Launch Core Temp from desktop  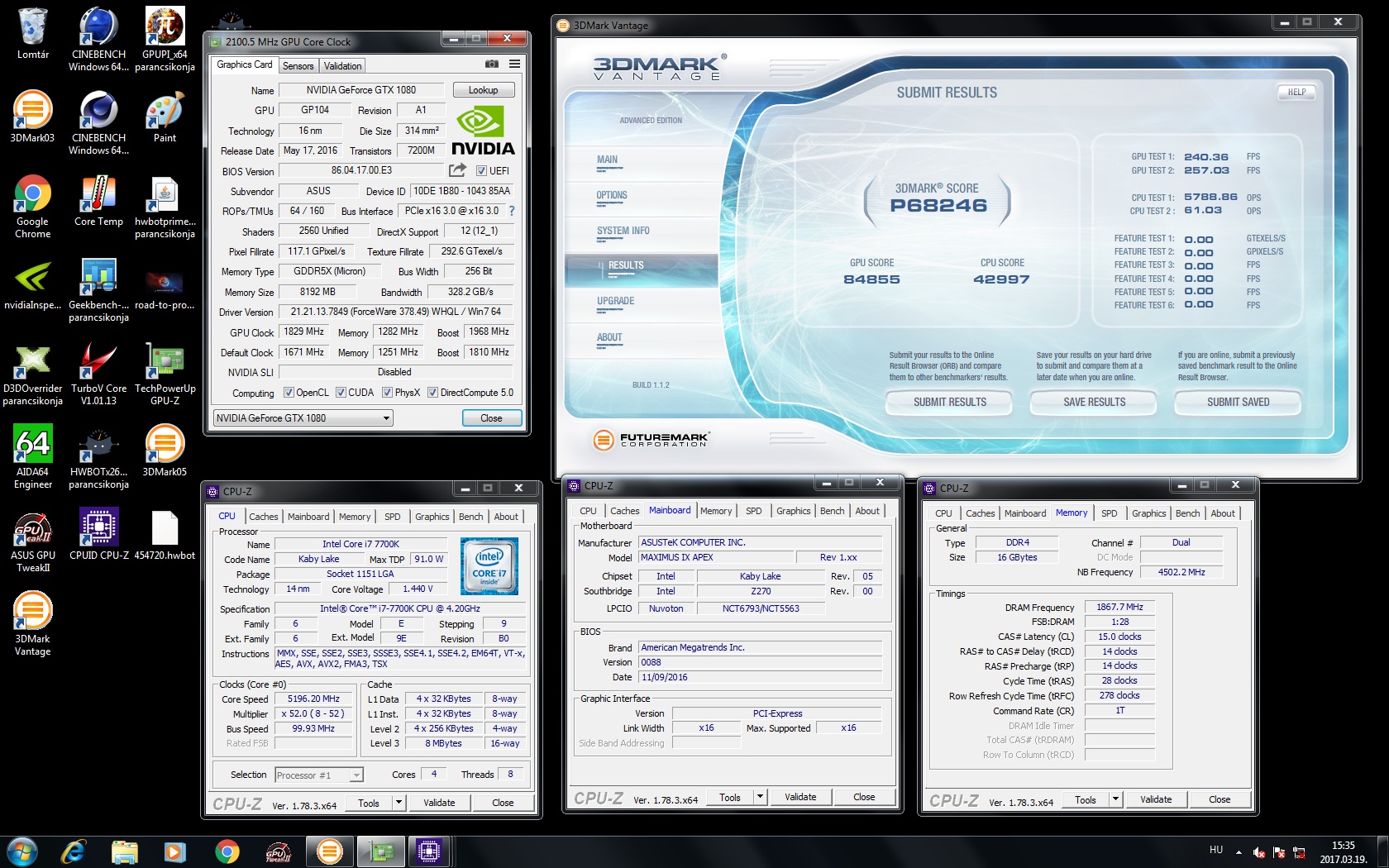[98, 200]
